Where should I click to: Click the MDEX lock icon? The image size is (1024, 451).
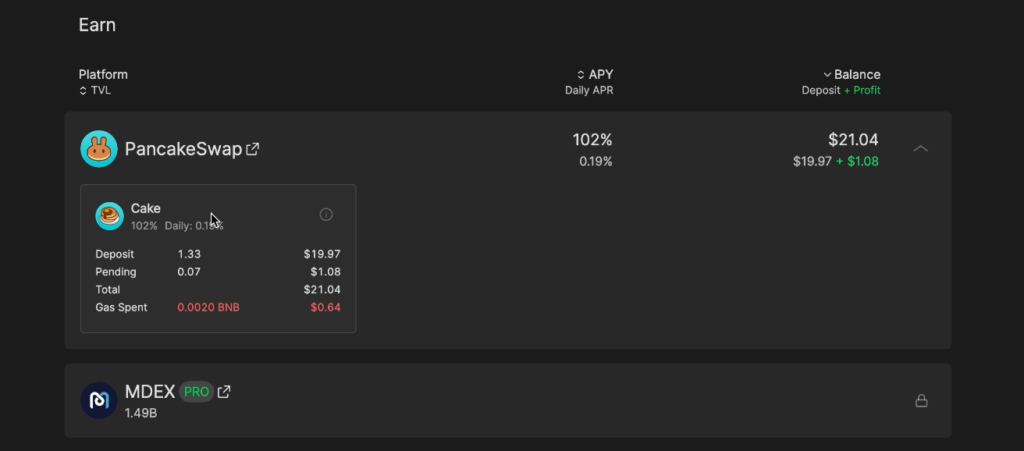pos(921,401)
